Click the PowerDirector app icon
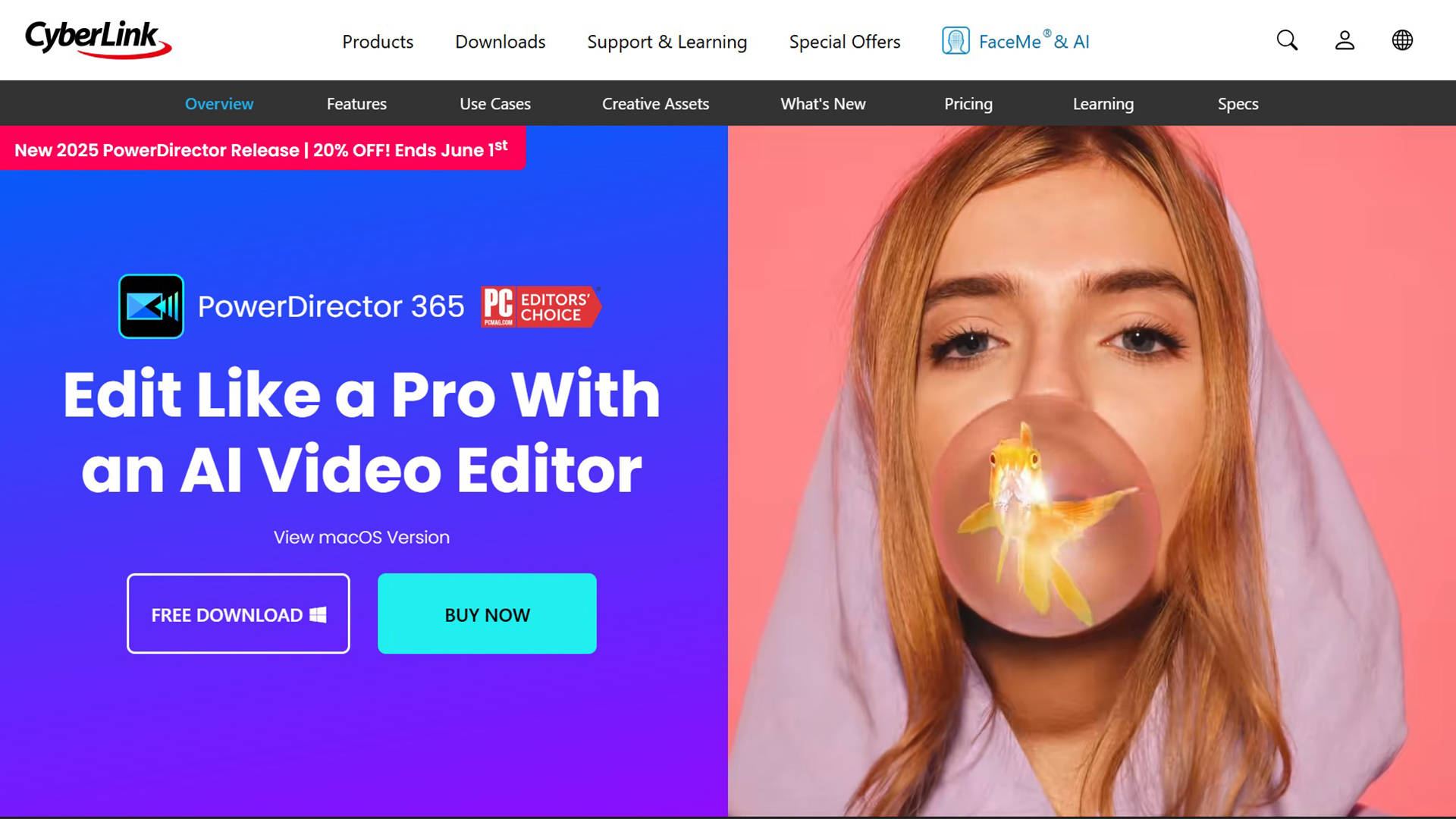The width and height of the screenshot is (1456, 819). pyautogui.click(x=151, y=306)
